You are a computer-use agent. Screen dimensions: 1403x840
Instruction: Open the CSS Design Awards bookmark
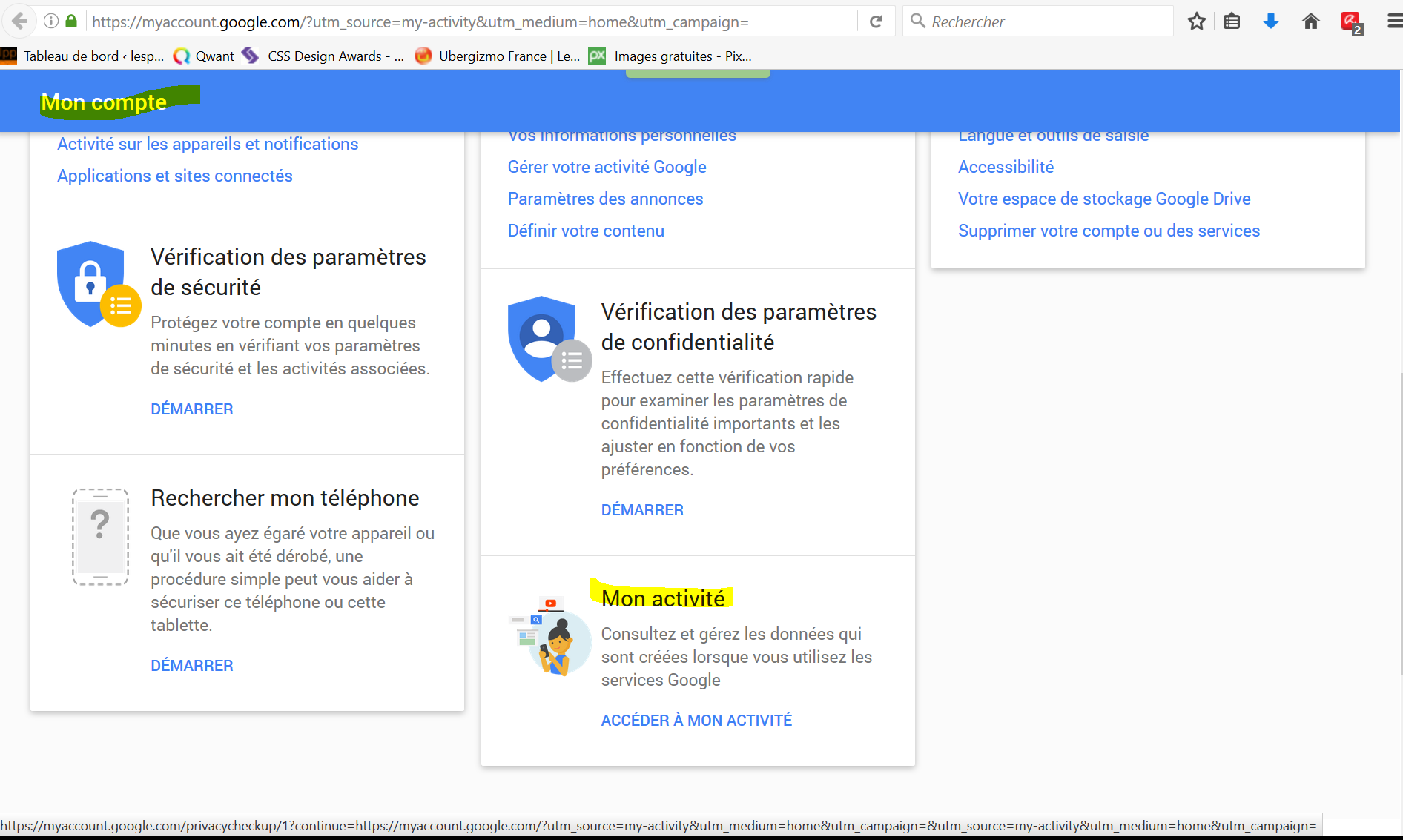[x=325, y=56]
